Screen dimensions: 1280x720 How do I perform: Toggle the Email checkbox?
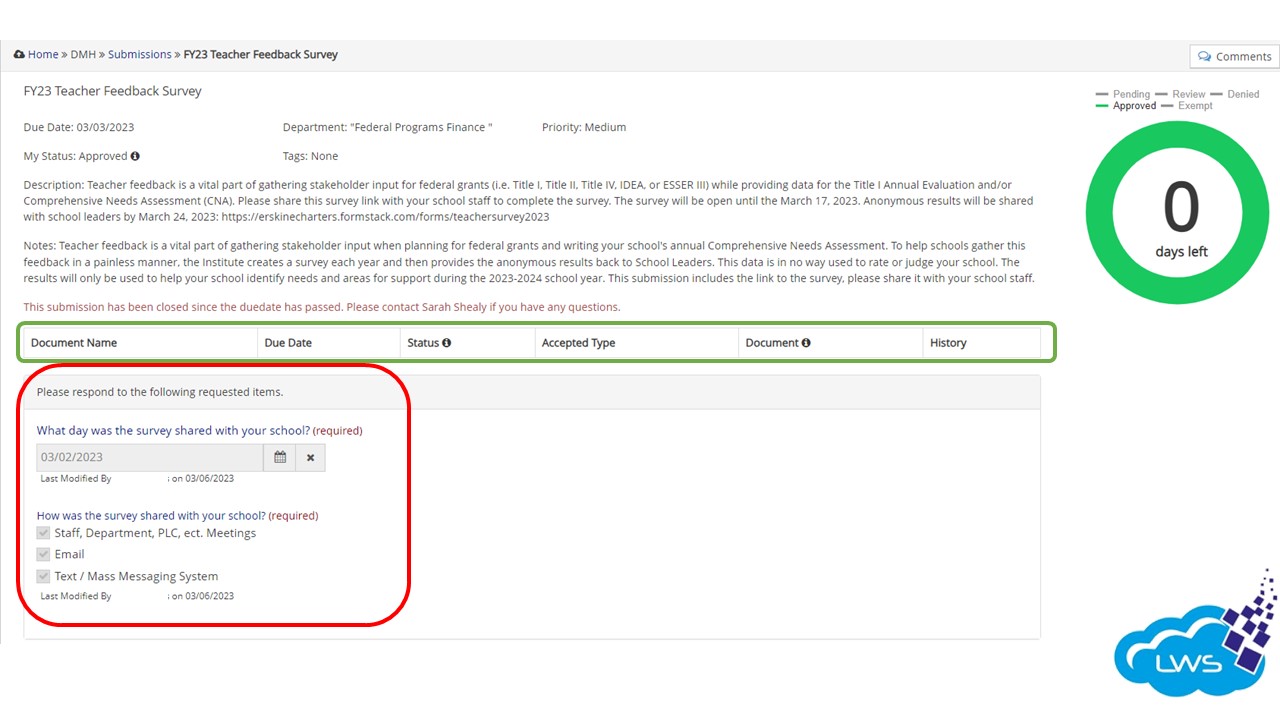coord(43,554)
